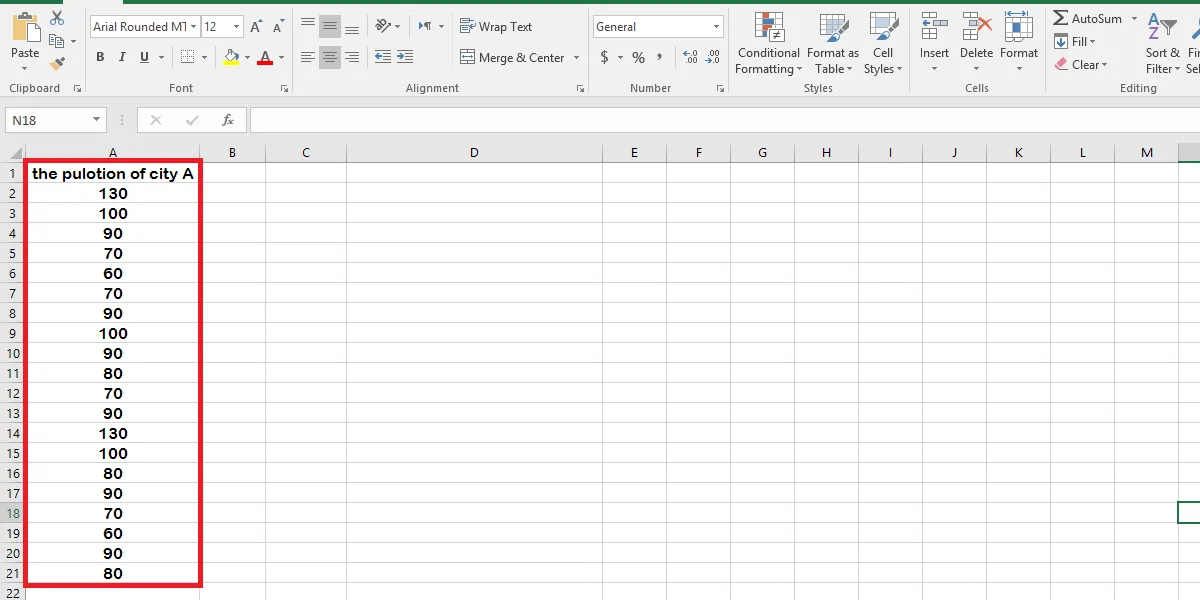The height and width of the screenshot is (600, 1200).
Task: Select cell A2 containing 130
Action: click(113, 193)
